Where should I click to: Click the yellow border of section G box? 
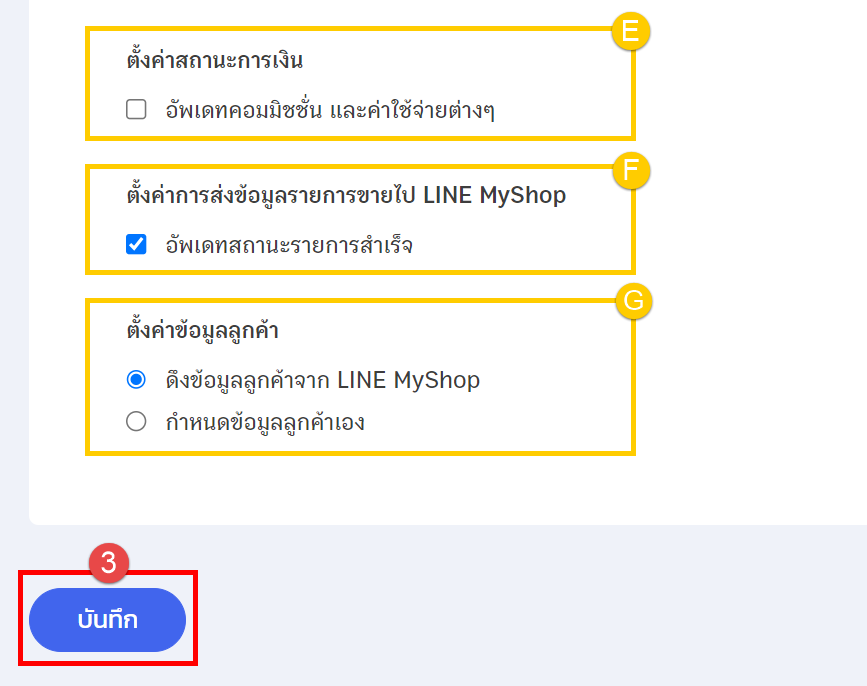click(x=360, y=453)
